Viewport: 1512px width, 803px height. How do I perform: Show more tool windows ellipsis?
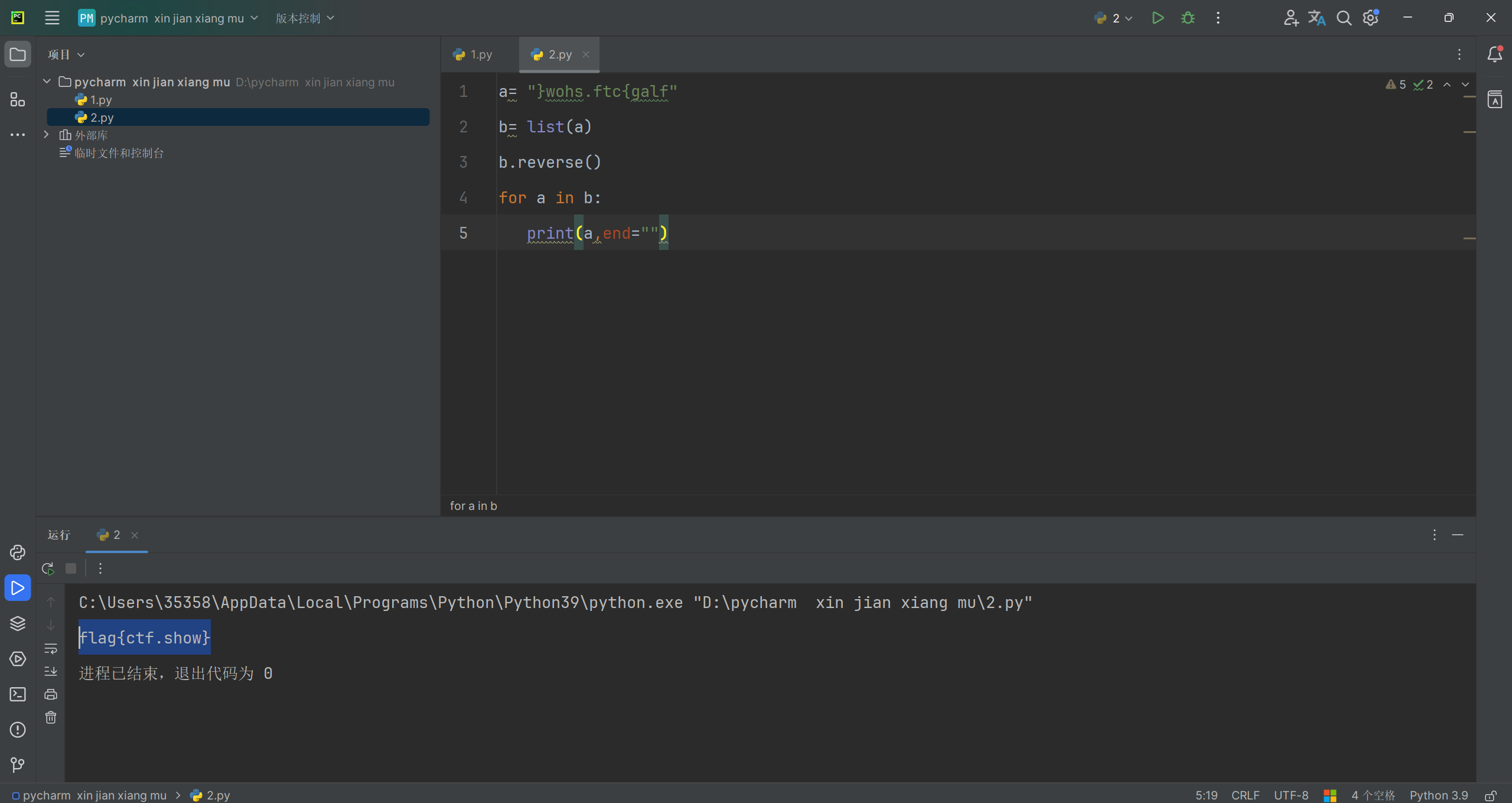[18, 135]
